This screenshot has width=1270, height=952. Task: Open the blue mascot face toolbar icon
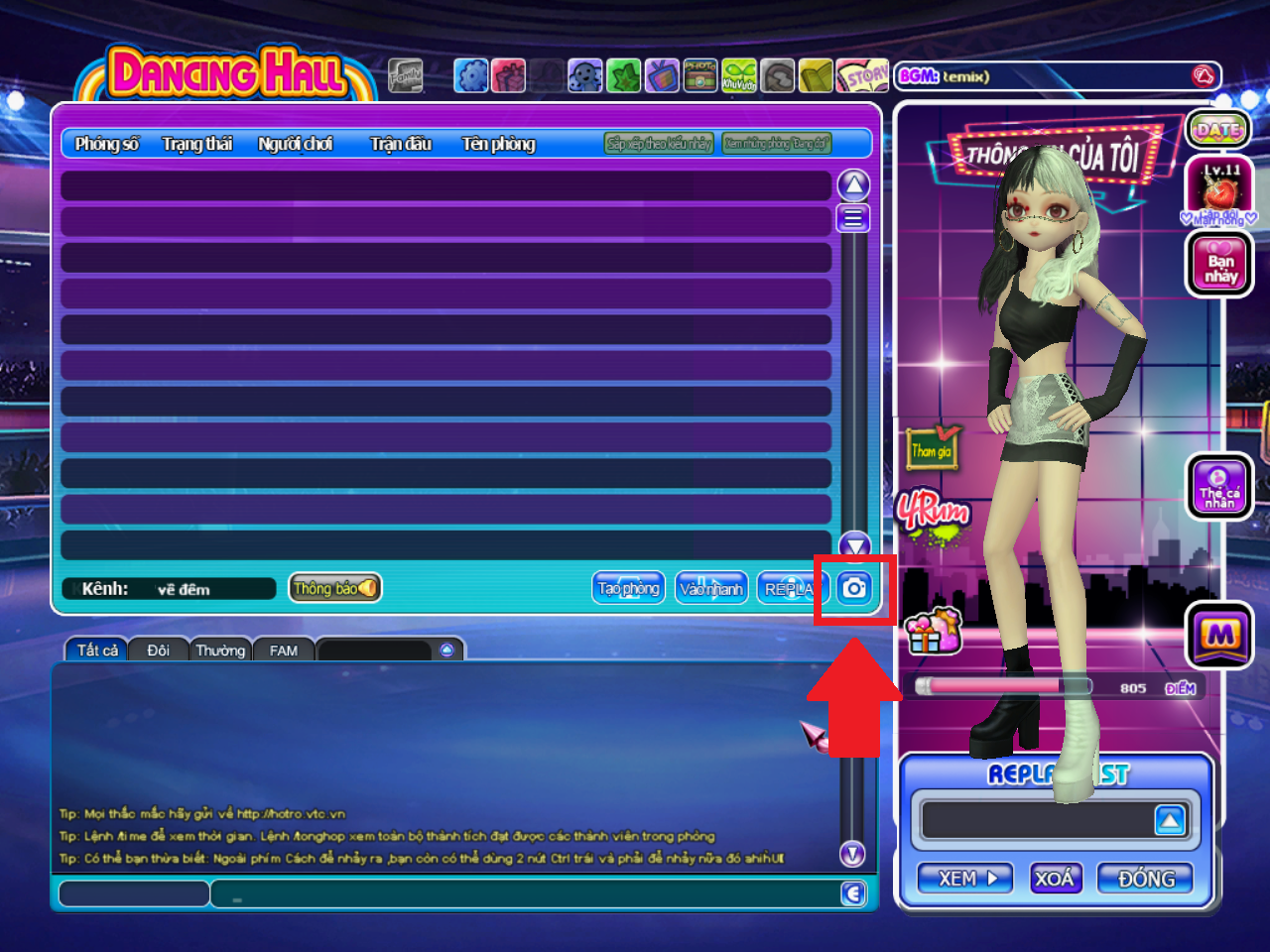(x=584, y=75)
